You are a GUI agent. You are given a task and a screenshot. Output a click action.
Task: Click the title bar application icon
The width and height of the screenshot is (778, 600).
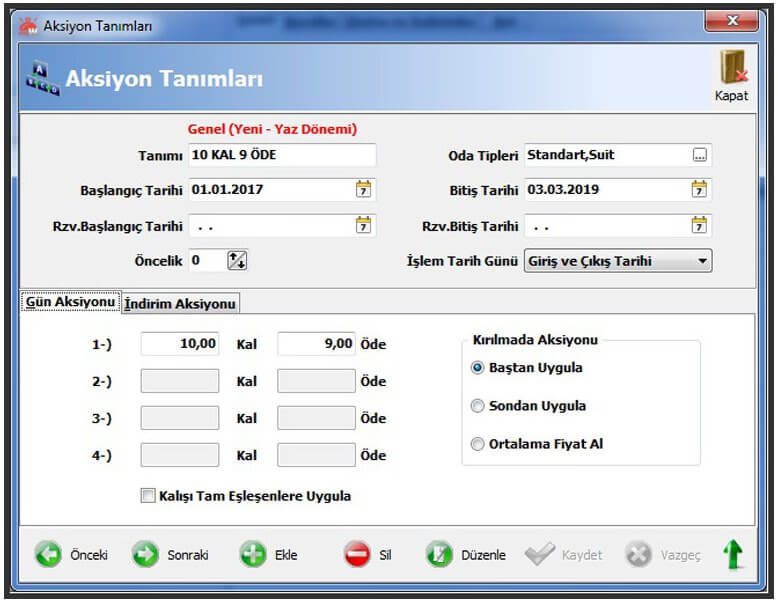tap(28, 26)
